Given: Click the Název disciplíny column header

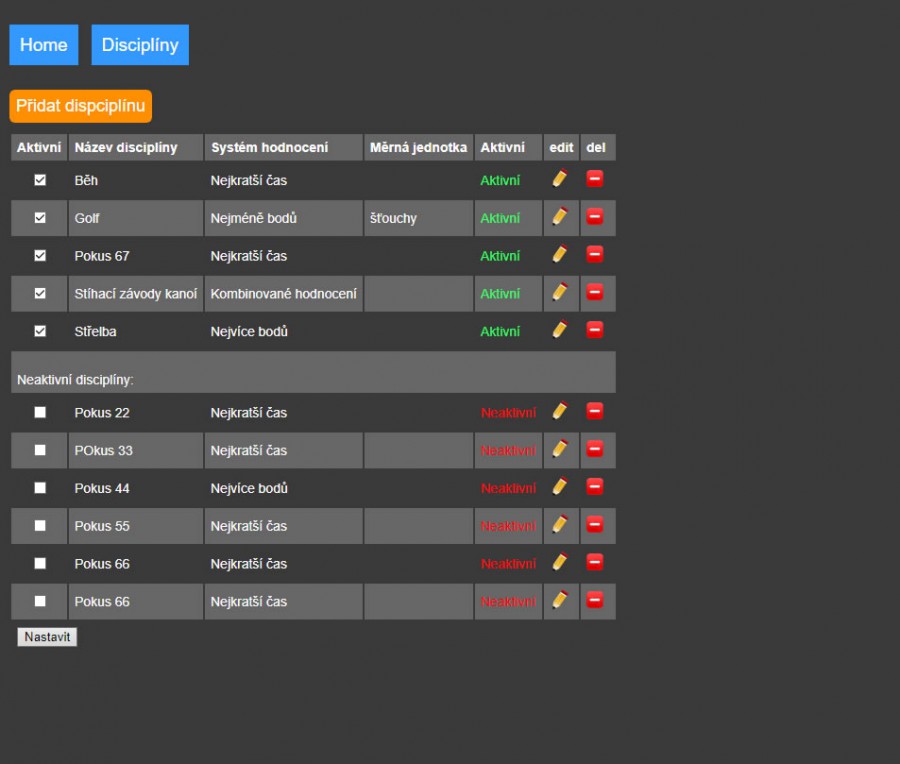Looking at the screenshot, I should click(126, 147).
